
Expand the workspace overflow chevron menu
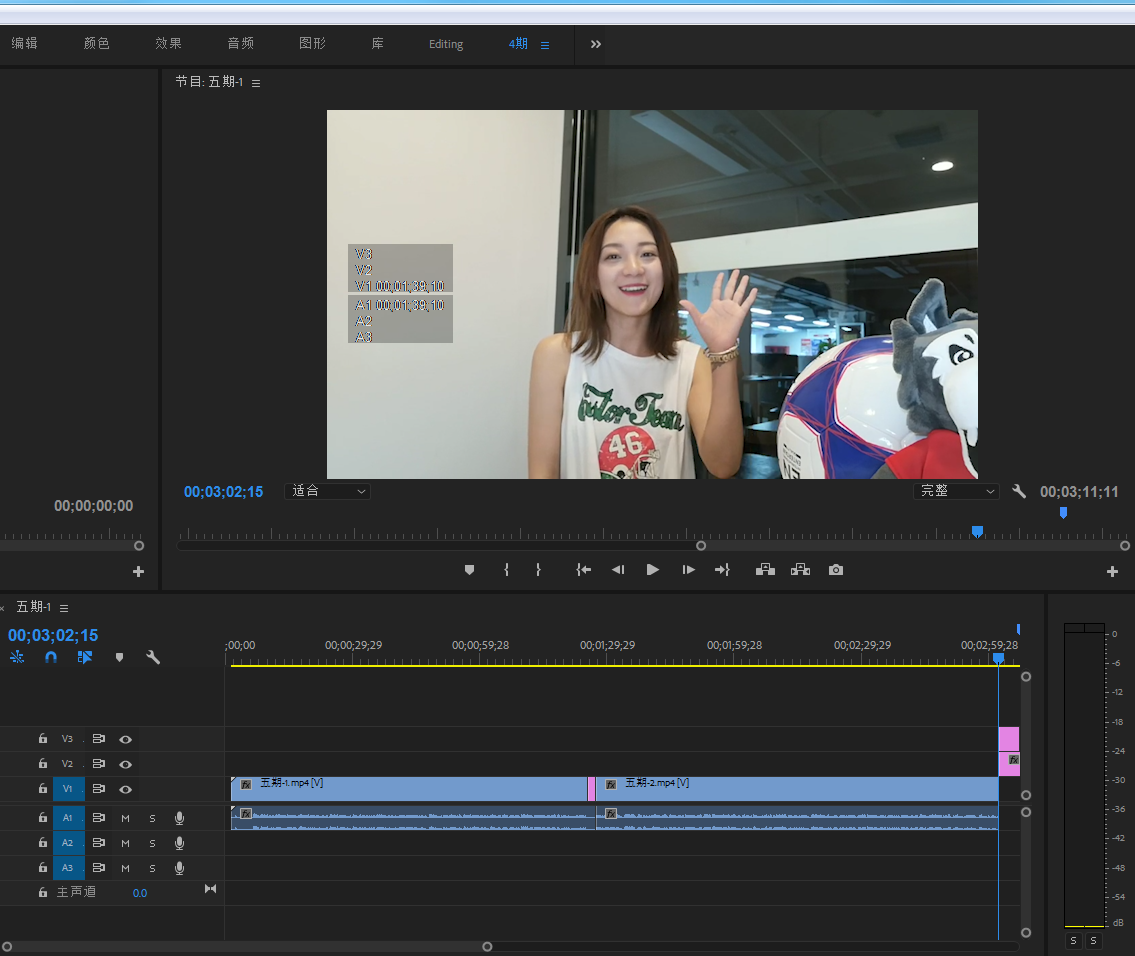(x=596, y=44)
